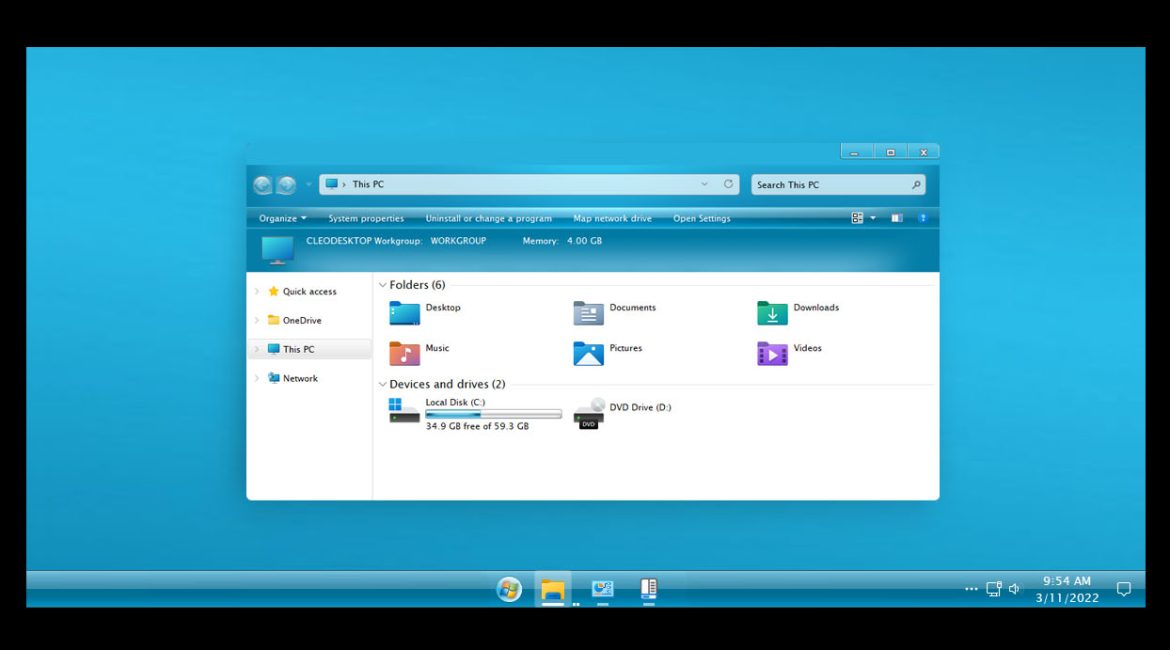
Task: Select Local Disk (C:) capacity bar
Action: click(493, 414)
